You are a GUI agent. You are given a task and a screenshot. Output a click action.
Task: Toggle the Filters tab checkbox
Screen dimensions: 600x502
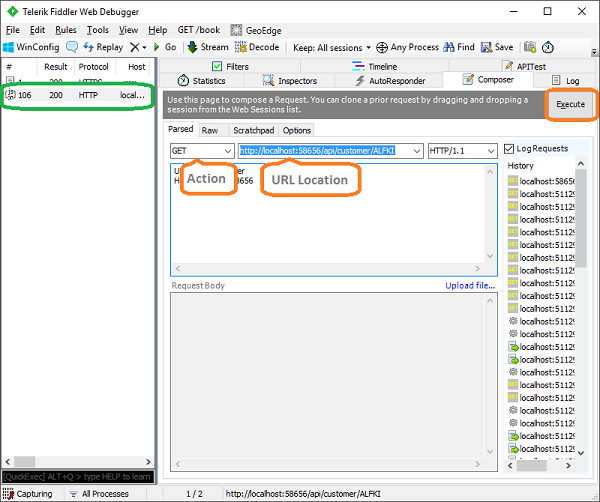point(217,66)
